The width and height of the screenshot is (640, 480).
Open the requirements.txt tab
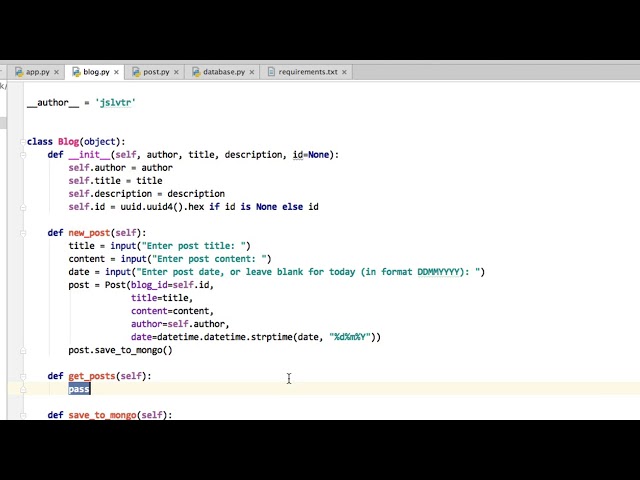pyautogui.click(x=307, y=72)
